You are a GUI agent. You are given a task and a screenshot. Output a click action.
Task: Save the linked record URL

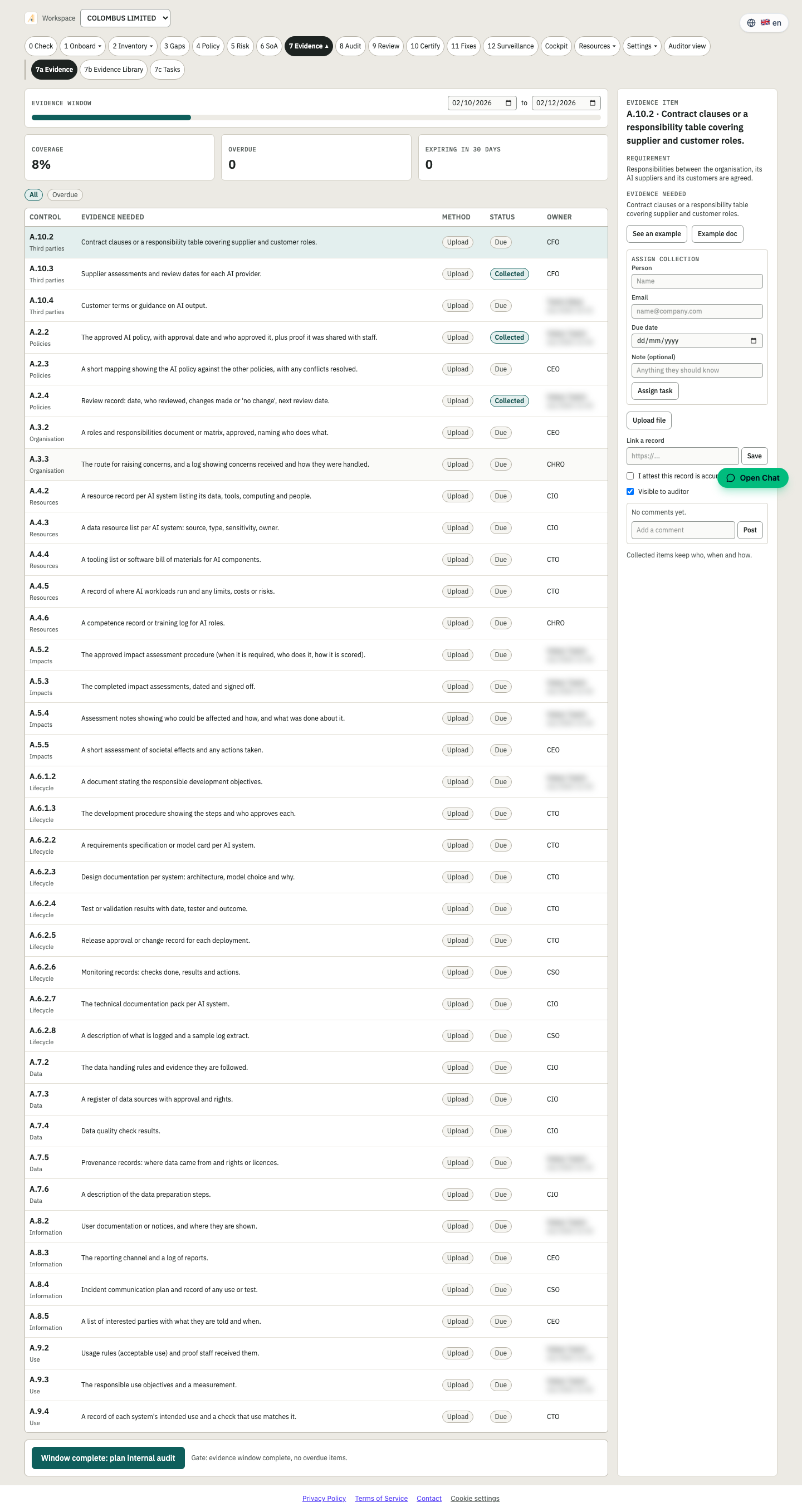coord(755,456)
